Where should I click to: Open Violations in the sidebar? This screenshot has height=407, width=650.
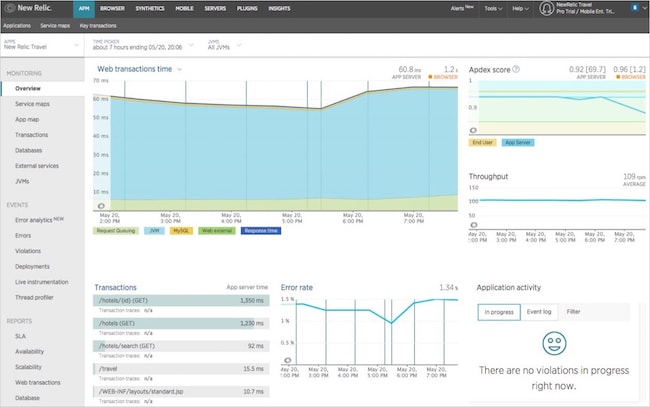pos(28,251)
